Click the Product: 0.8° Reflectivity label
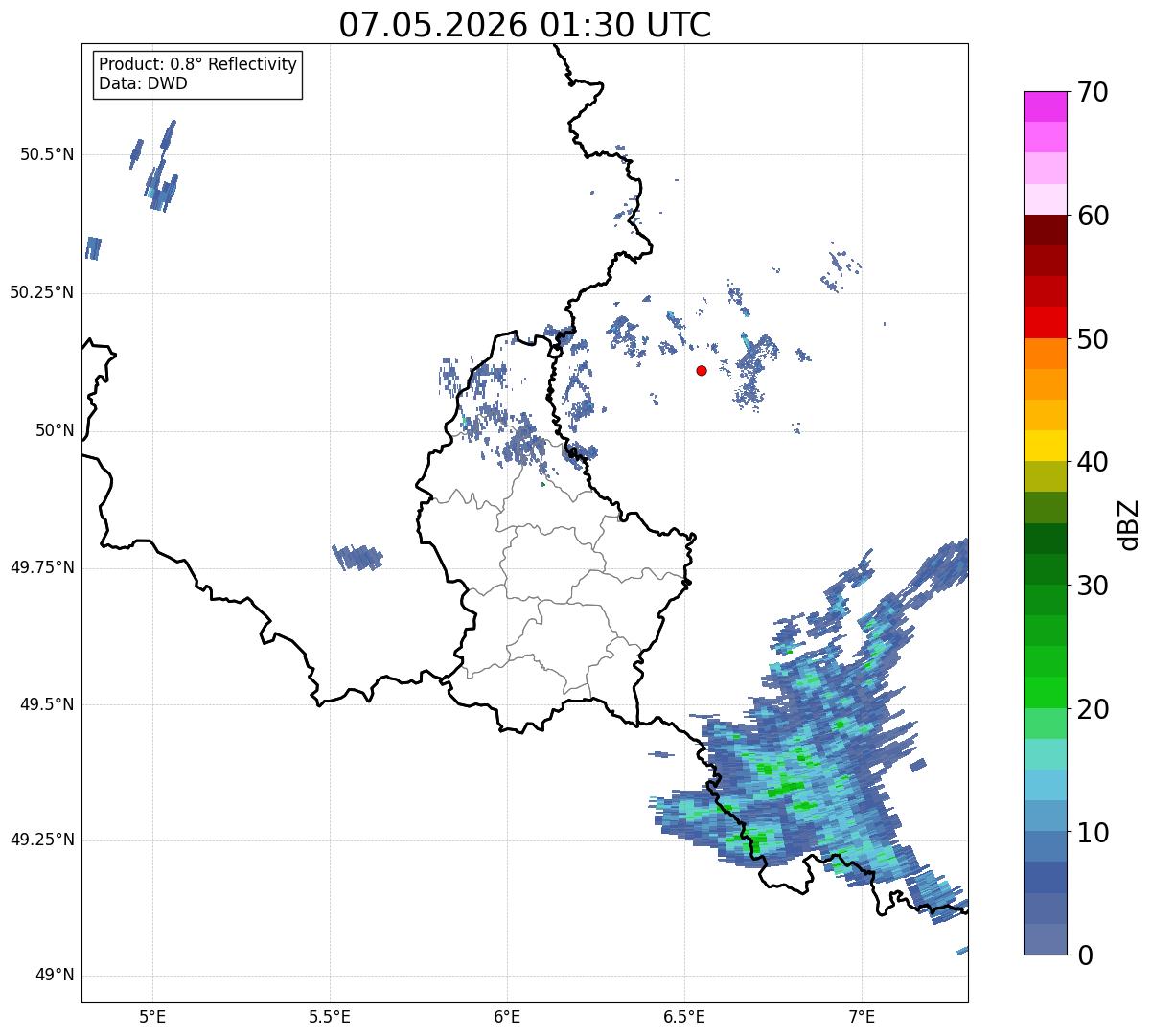This screenshot has height=1036, width=1152. pos(198,64)
